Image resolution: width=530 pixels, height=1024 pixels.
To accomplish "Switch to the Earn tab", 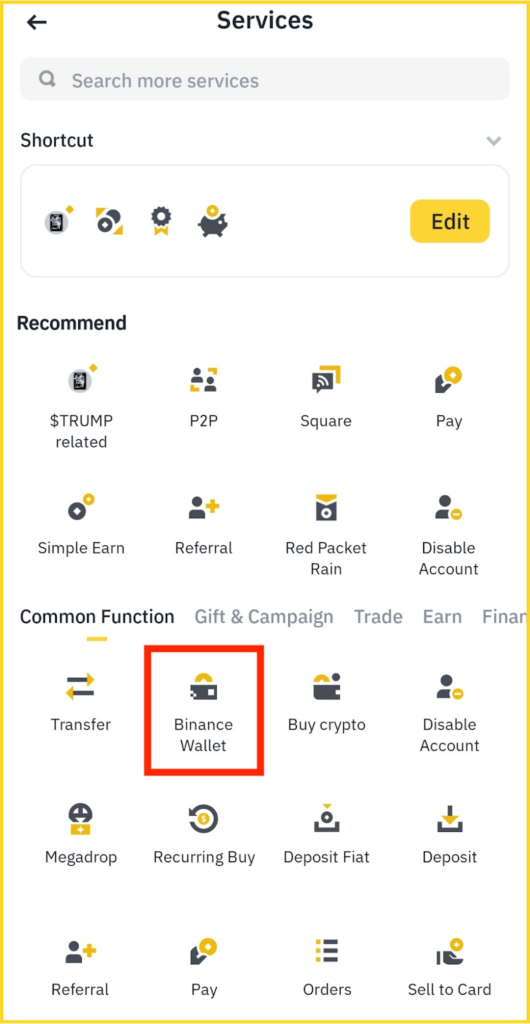I will [x=442, y=616].
